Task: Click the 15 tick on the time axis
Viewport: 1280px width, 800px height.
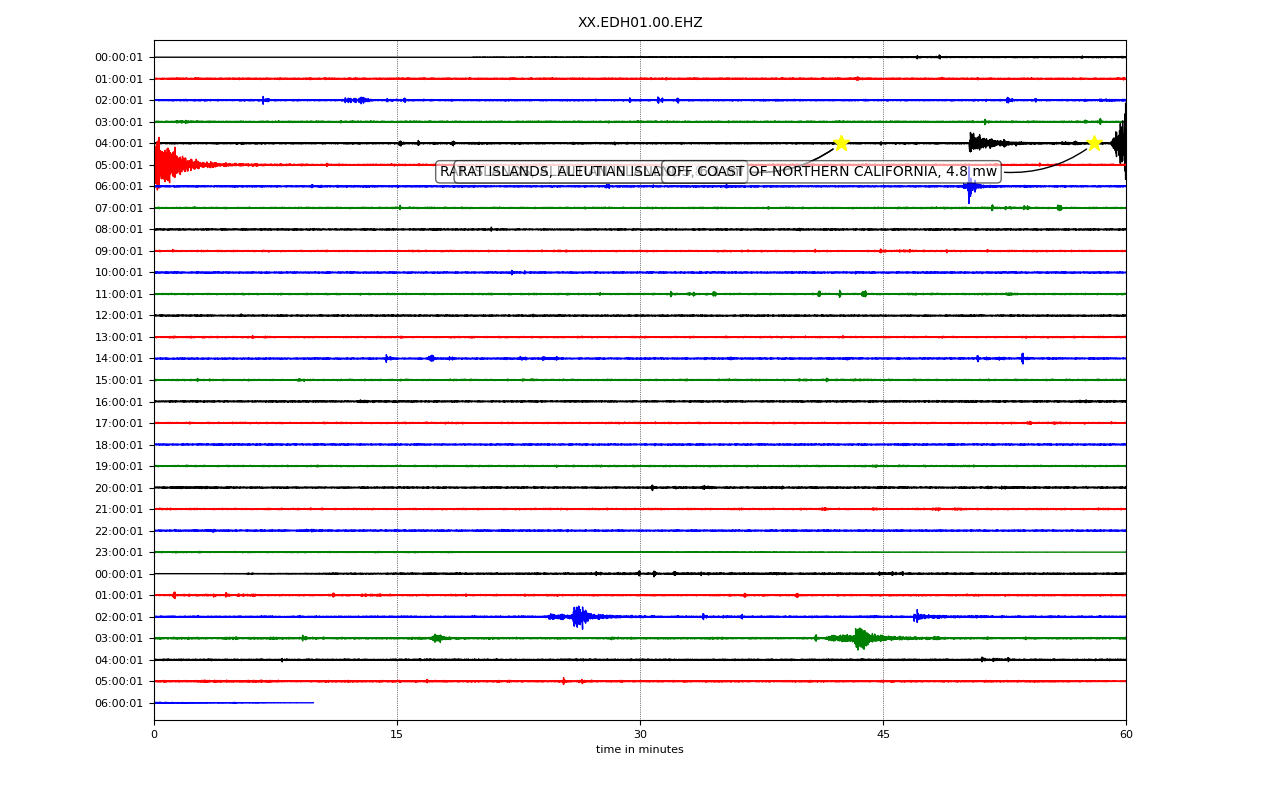Action: (397, 735)
